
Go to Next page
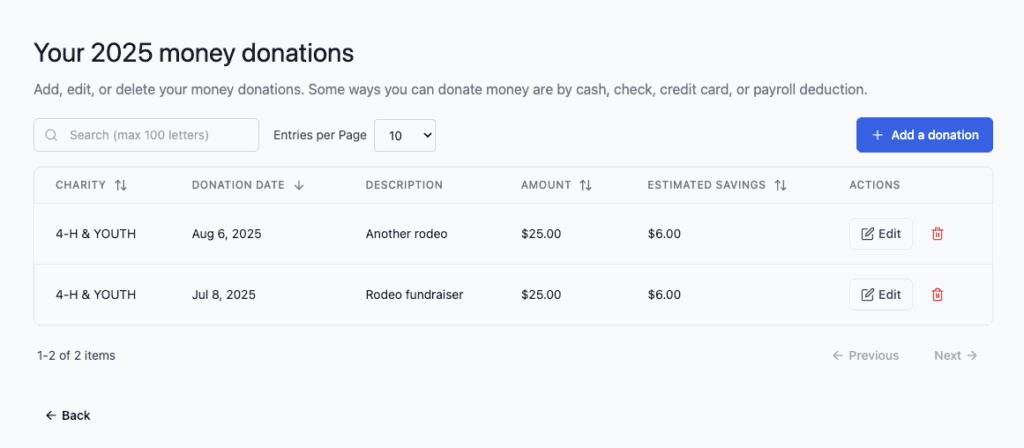[x=956, y=355]
